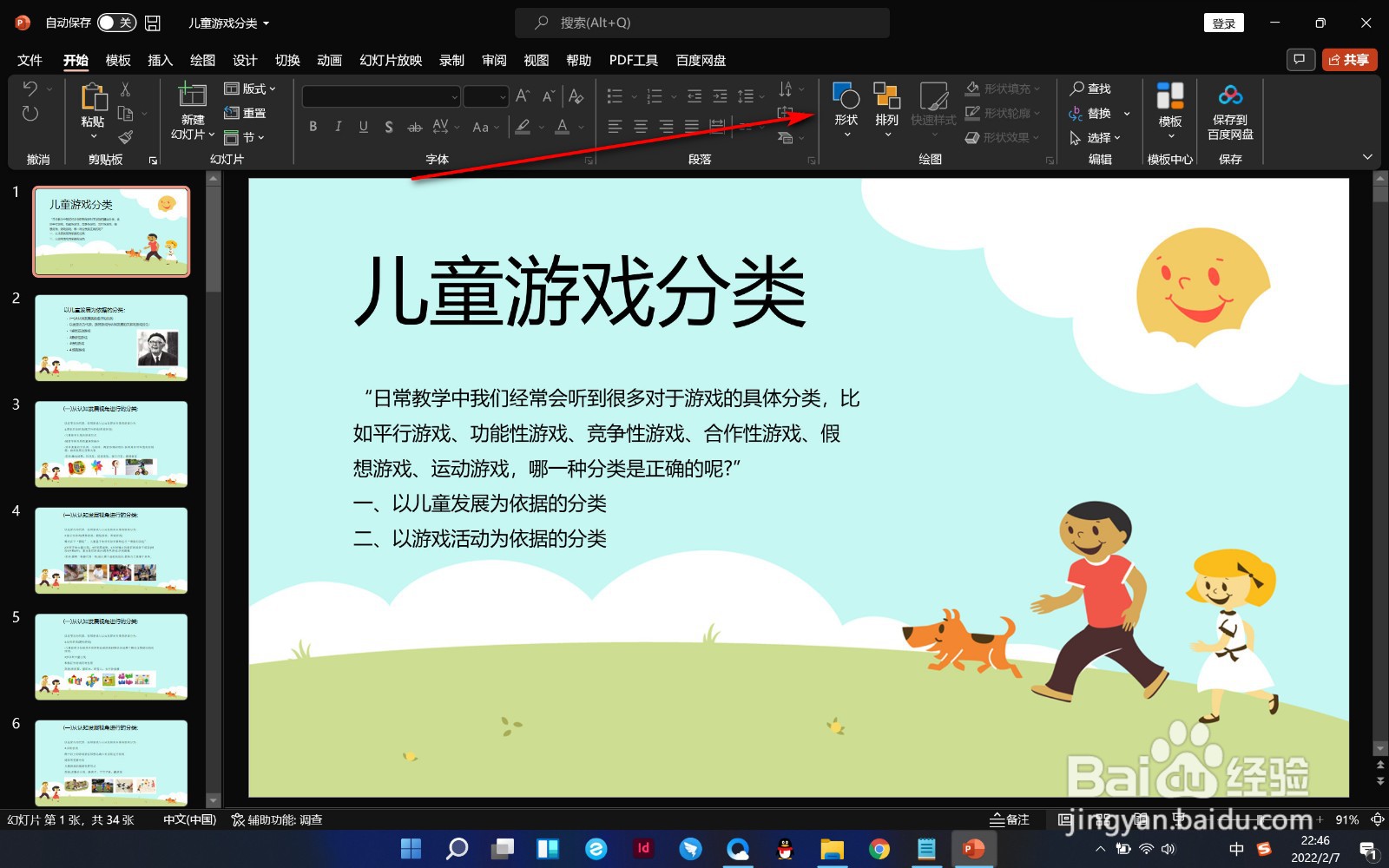Click the Line Spacing icon
This screenshot has height=868, width=1389.
pos(746,95)
